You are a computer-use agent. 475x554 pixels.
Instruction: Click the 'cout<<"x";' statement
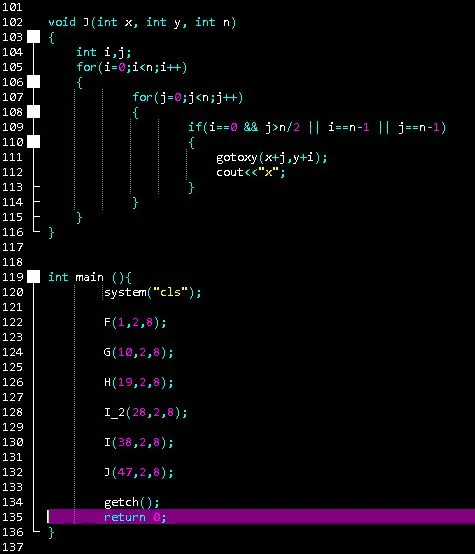(251, 172)
